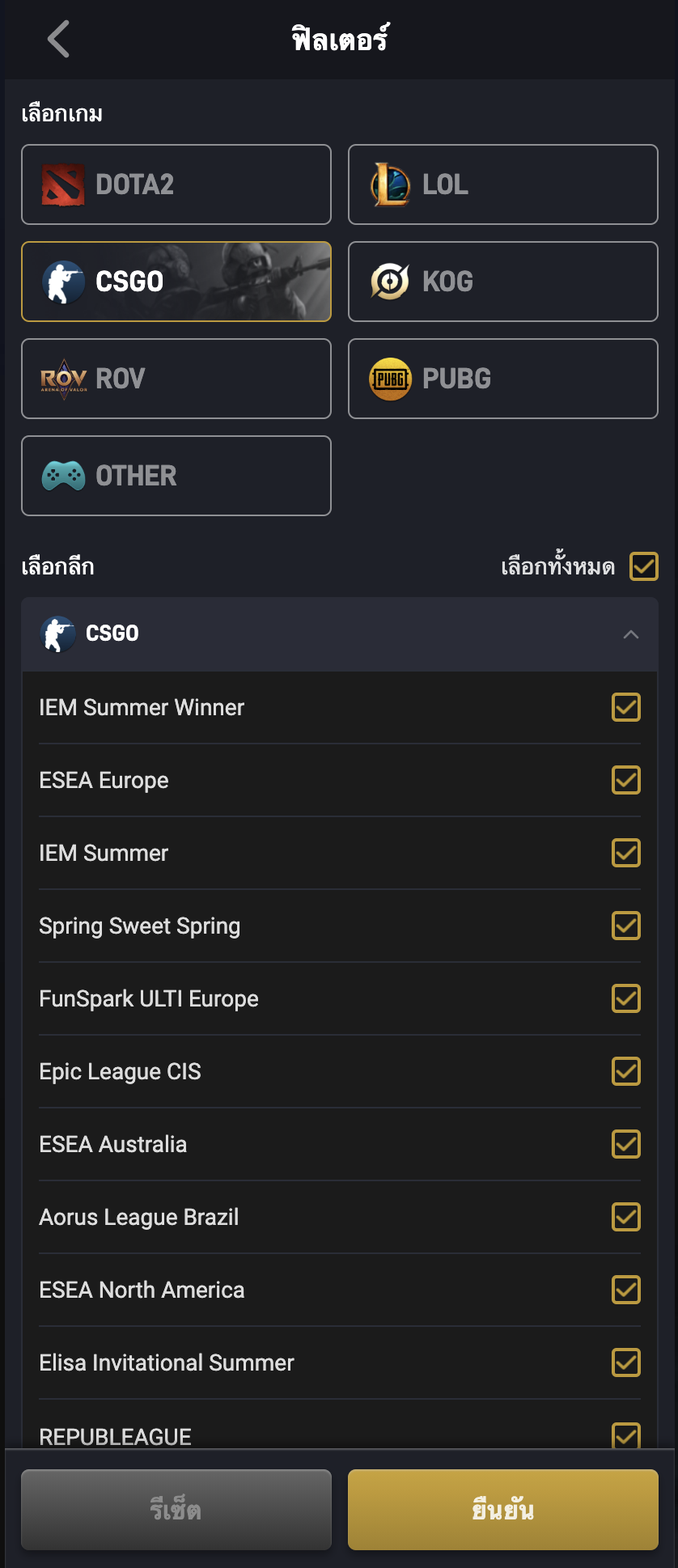Tap the FunSpark ULTI Europe league name
The height and width of the screenshot is (1568, 678).
point(149,998)
